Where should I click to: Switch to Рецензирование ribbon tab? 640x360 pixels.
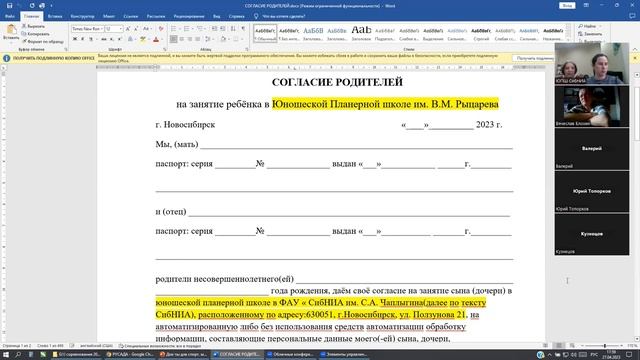click(189, 16)
